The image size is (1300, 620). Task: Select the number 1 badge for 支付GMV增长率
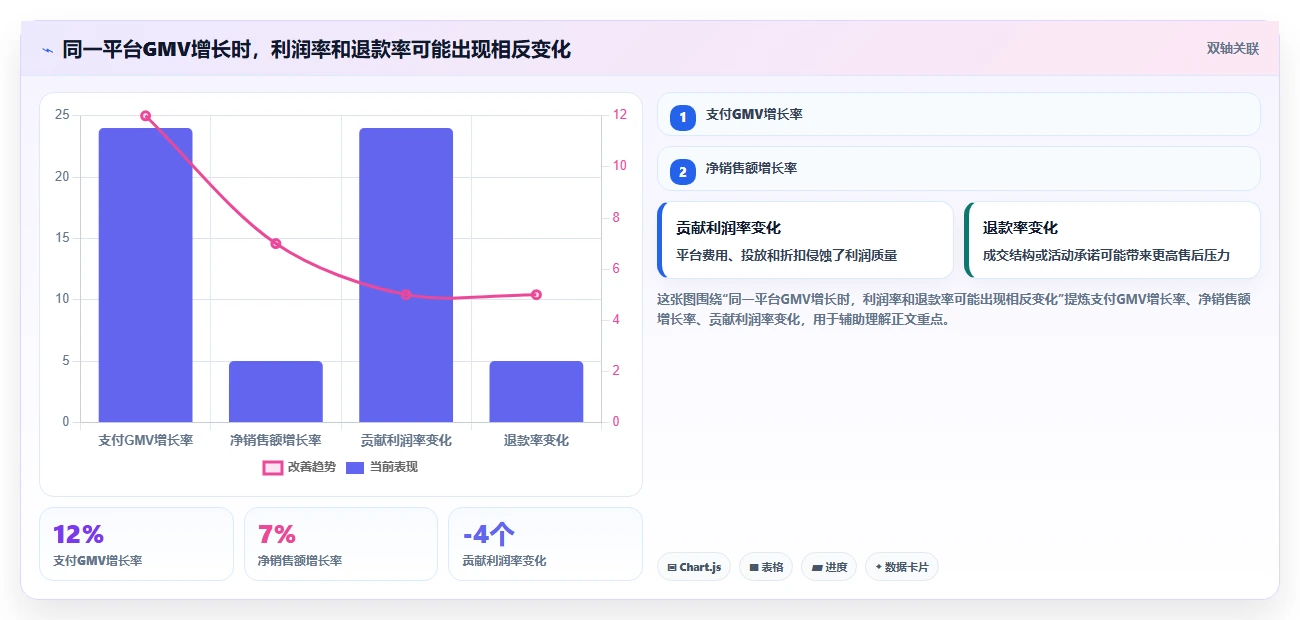[x=683, y=117]
